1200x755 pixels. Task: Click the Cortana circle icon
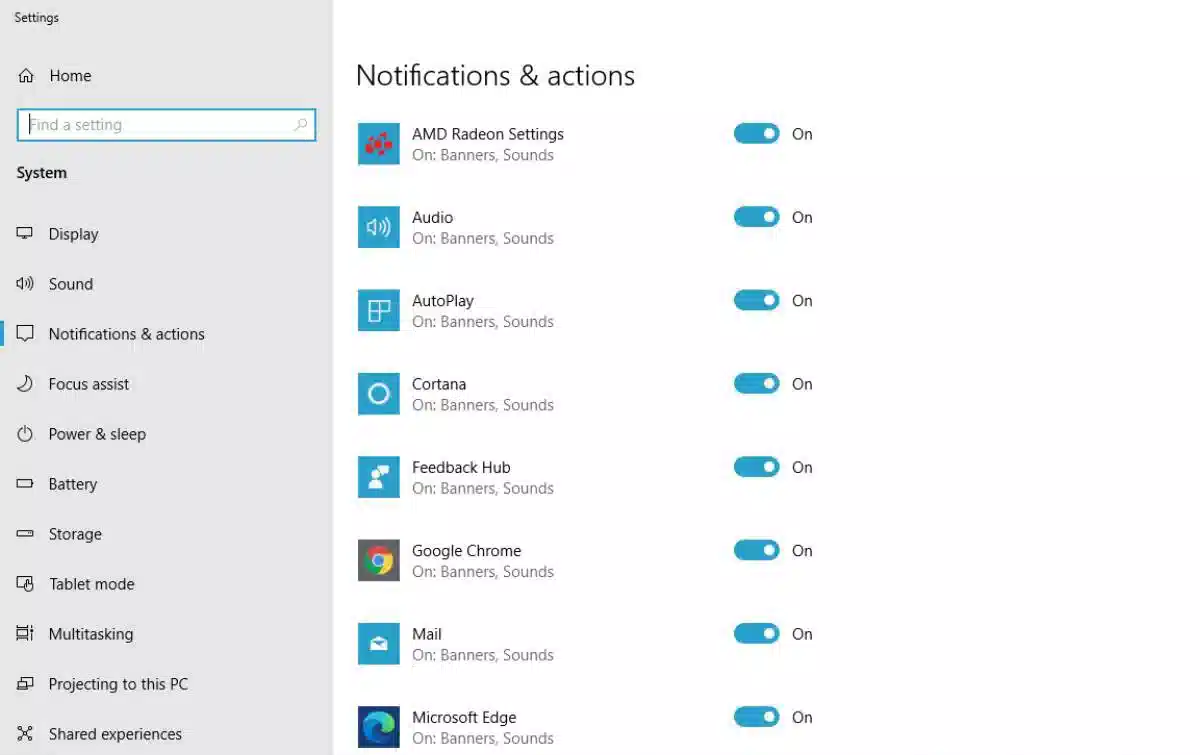379,394
